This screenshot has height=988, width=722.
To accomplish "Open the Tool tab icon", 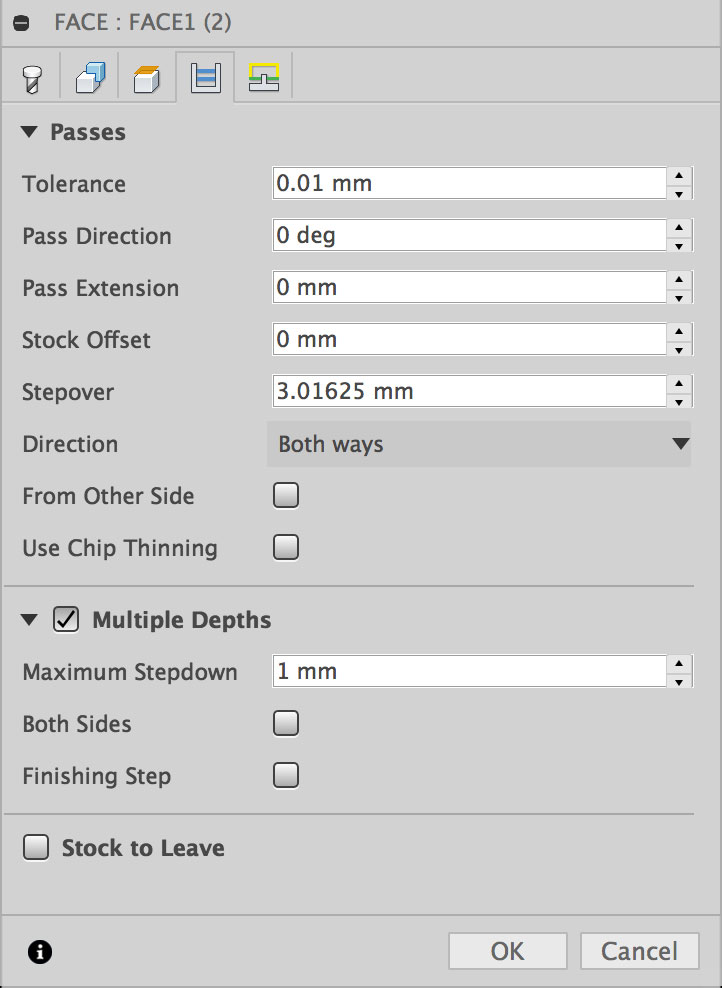I will pyautogui.click(x=33, y=79).
